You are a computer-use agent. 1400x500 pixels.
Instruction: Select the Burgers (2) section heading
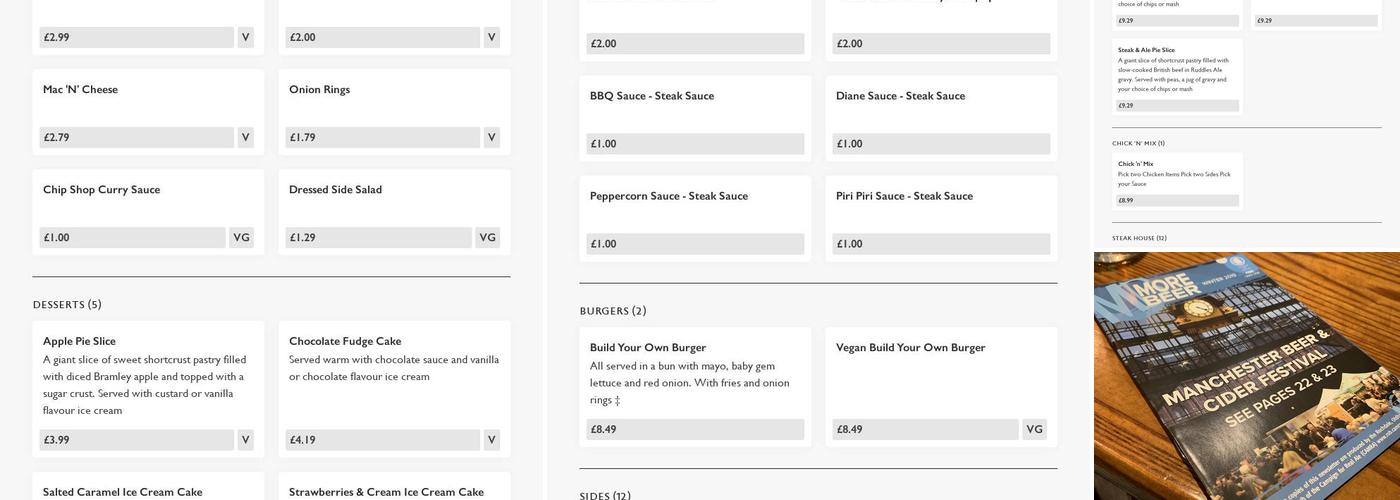pyautogui.click(x=613, y=311)
